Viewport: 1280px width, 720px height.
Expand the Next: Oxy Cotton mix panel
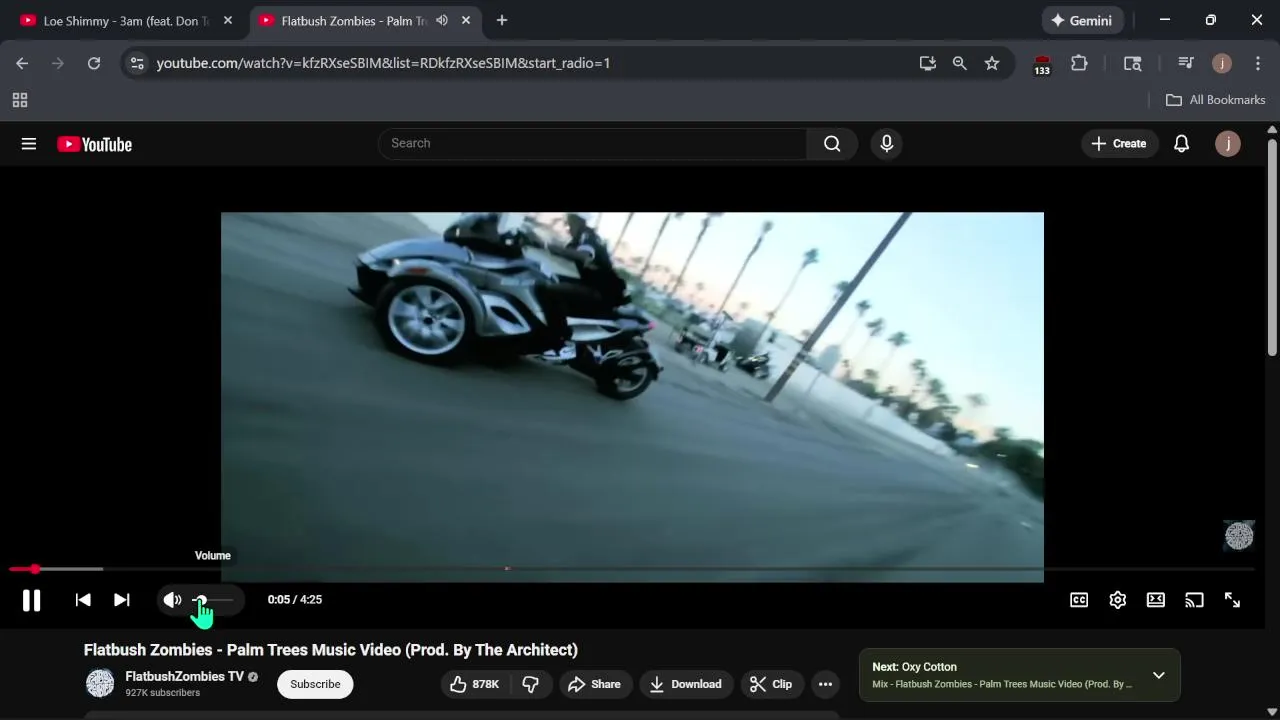(1159, 675)
